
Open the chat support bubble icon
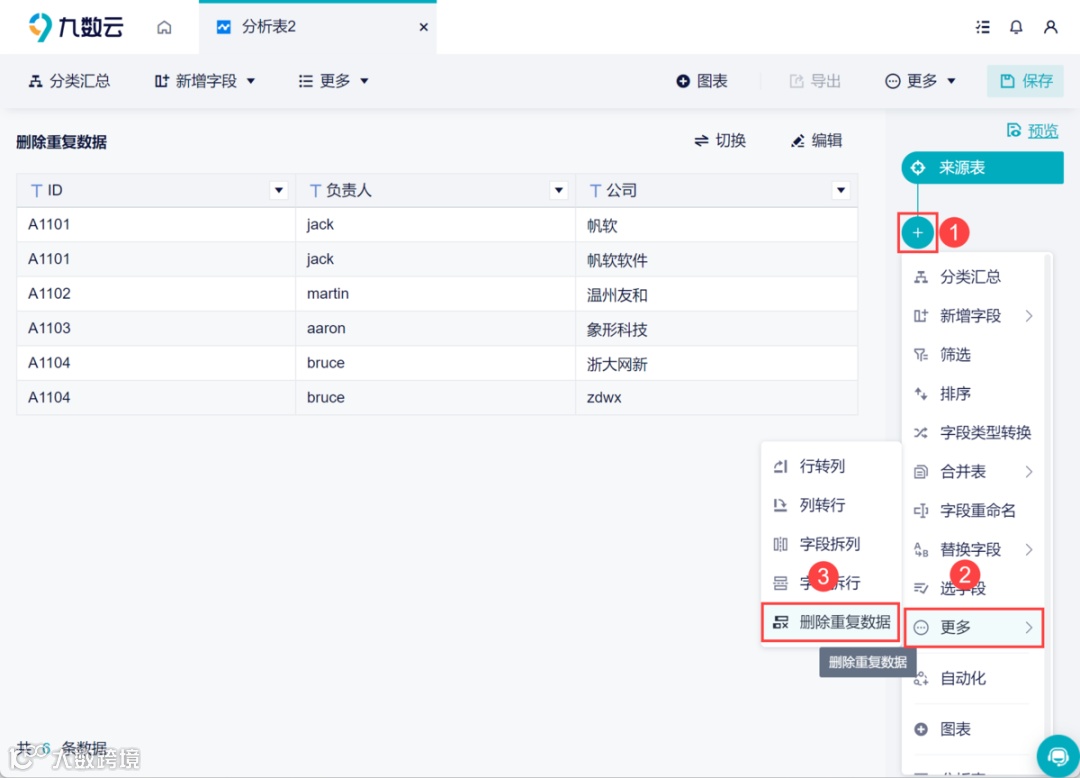click(1058, 756)
